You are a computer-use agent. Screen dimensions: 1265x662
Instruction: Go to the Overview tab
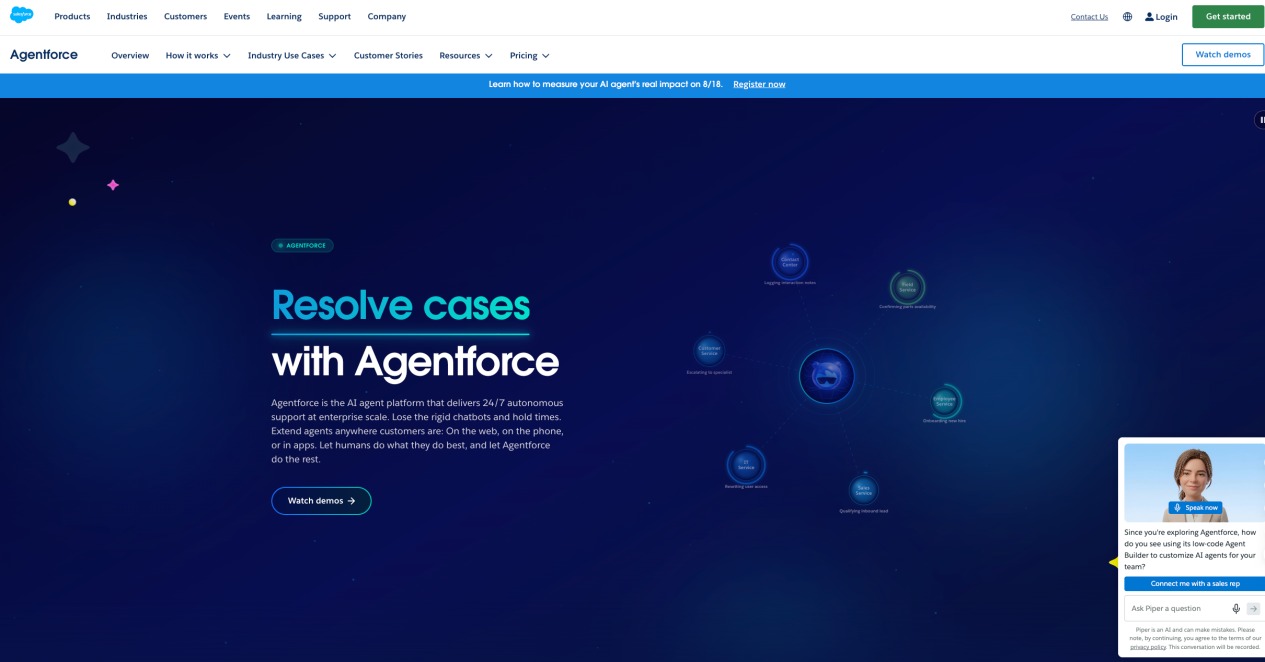pos(130,55)
